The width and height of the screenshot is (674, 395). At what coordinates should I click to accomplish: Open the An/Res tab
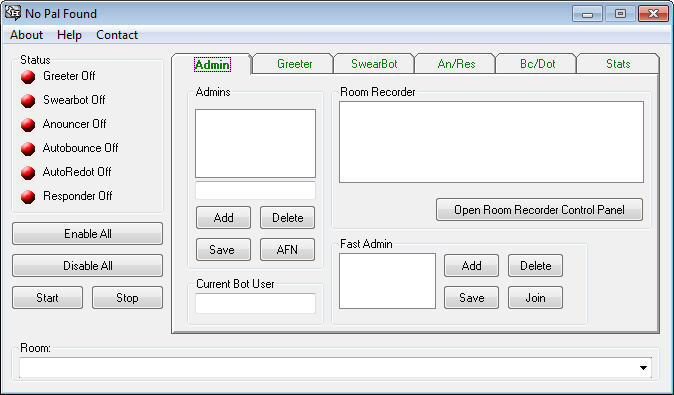pyautogui.click(x=456, y=64)
